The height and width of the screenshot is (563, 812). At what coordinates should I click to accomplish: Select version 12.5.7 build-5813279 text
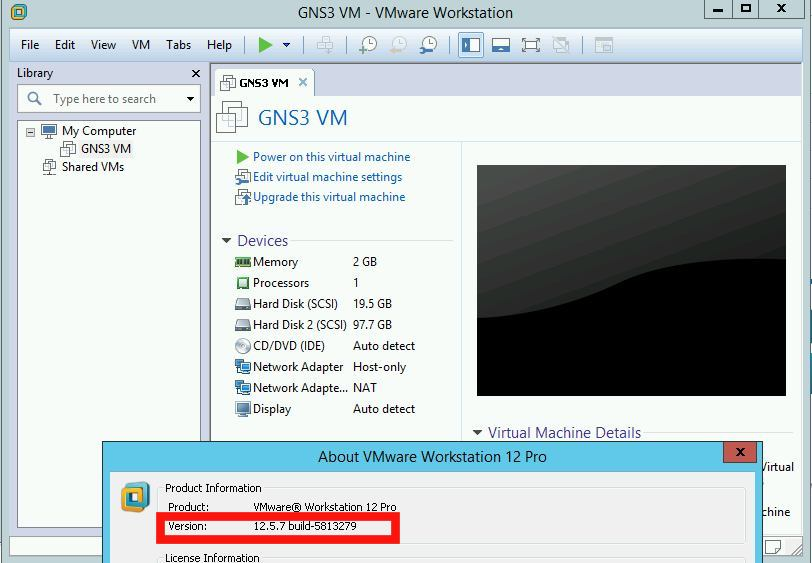click(x=305, y=526)
